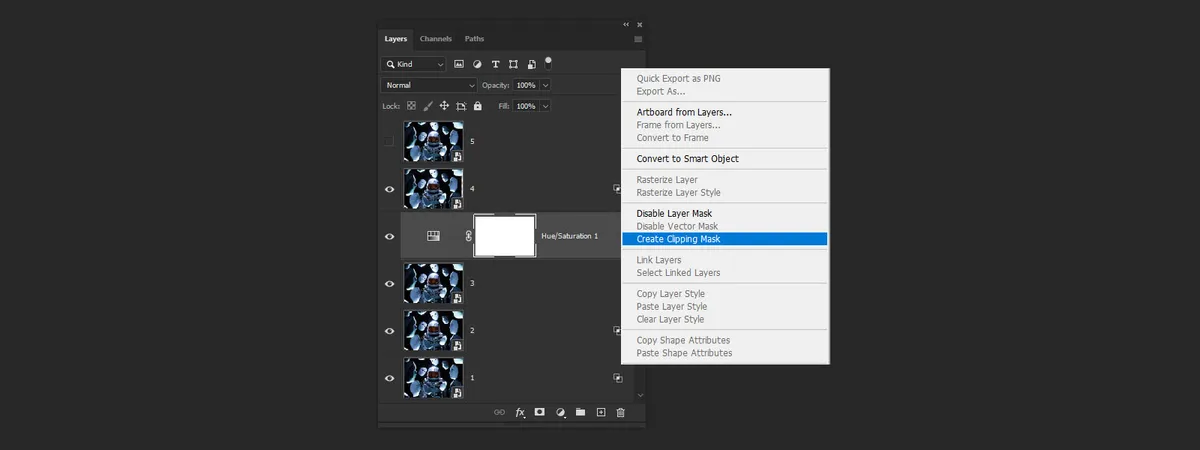
Task: Lock all padlock icon
Action: click(x=478, y=106)
